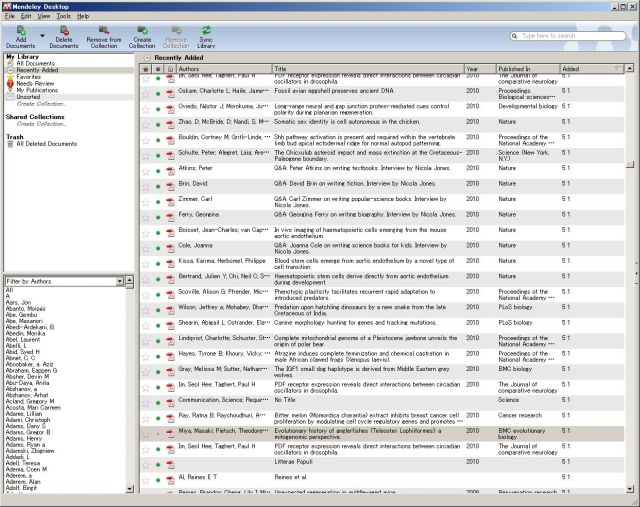Open the Help menu

[83, 16]
